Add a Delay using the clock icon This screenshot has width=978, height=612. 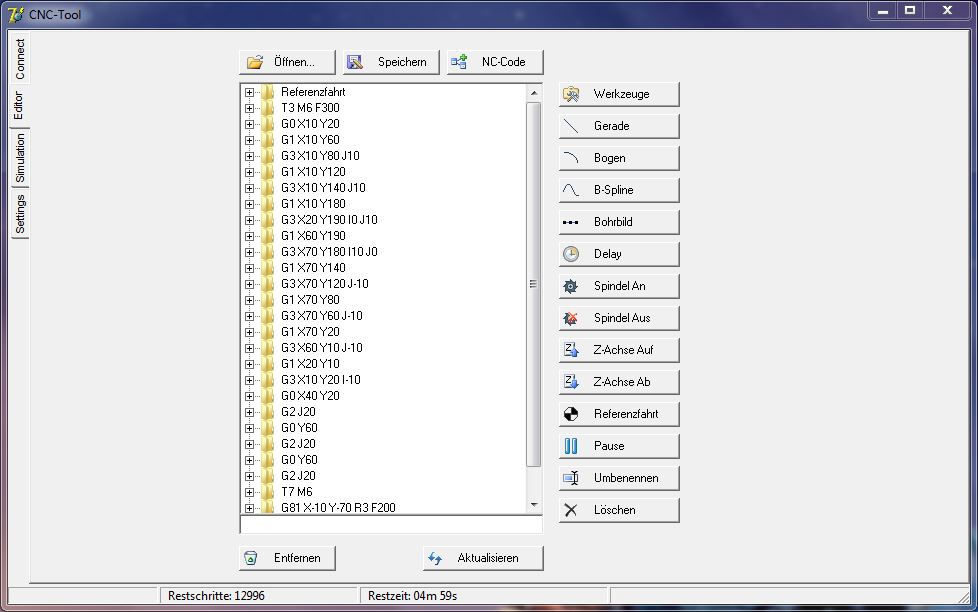click(571, 254)
